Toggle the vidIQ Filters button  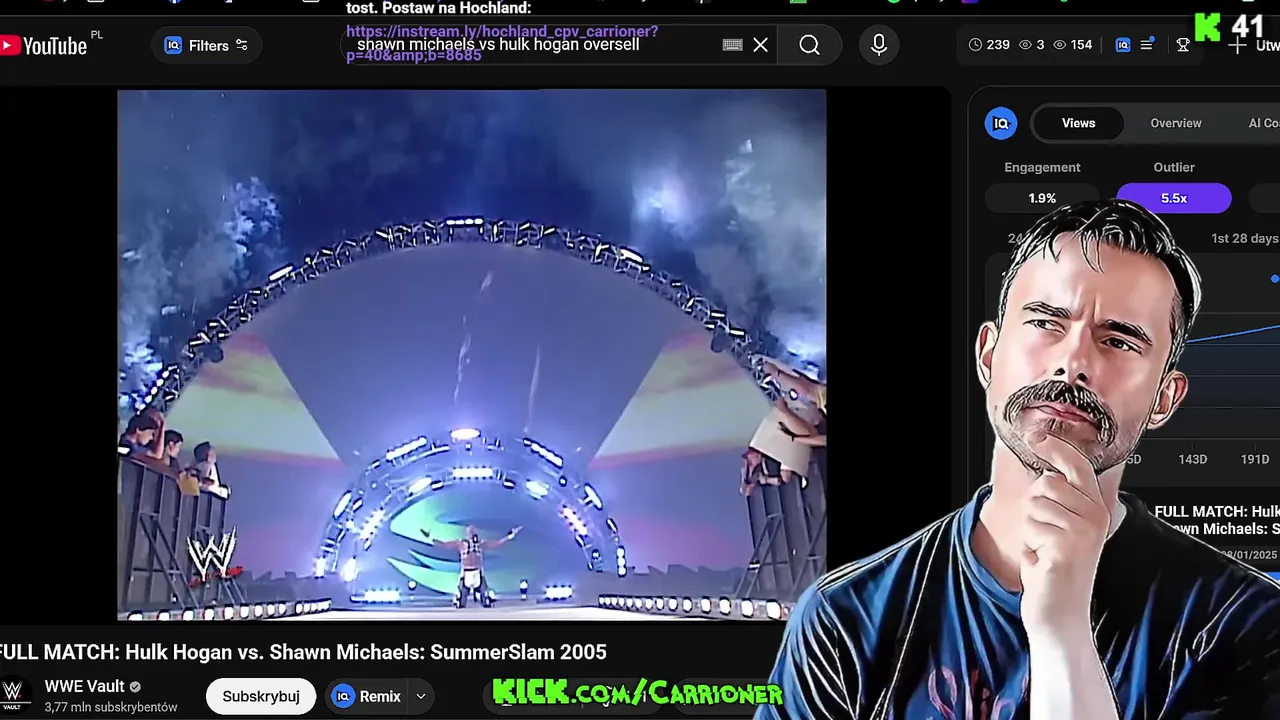206,45
